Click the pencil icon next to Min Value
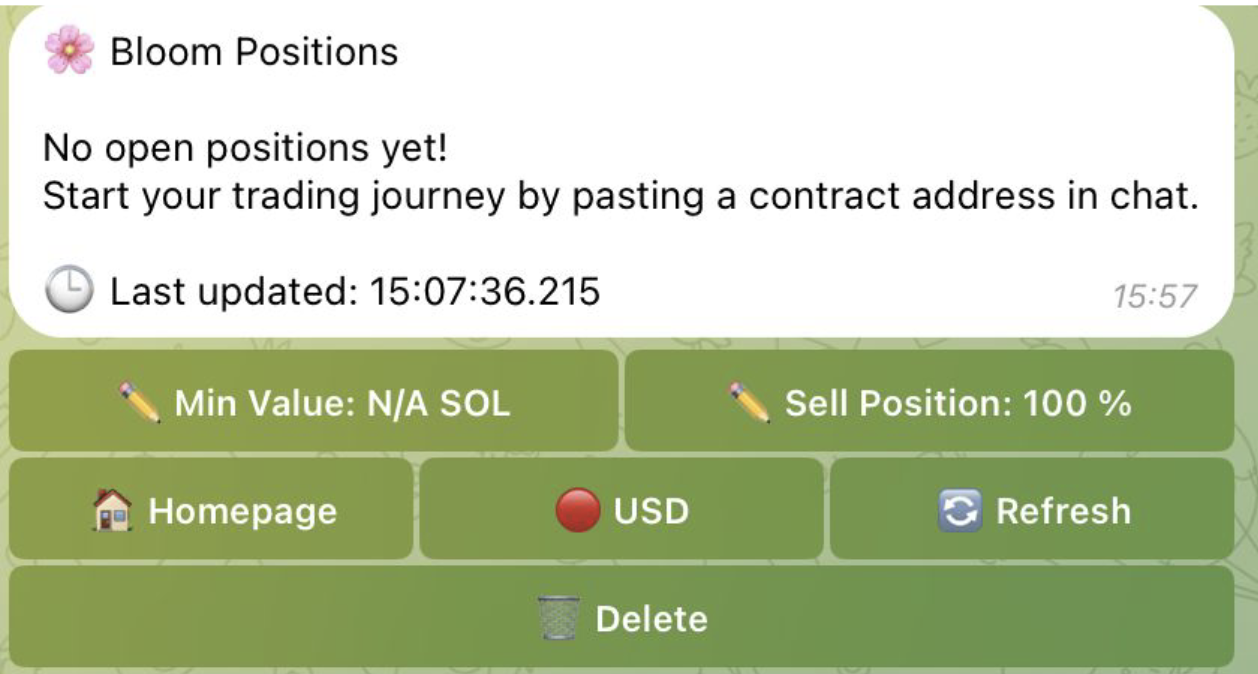 pos(139,403)
